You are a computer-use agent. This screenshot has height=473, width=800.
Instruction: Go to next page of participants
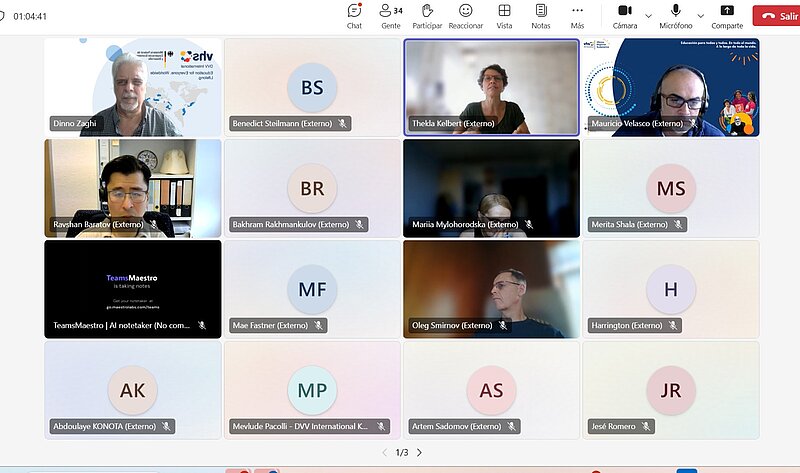(x=419, y=452)
